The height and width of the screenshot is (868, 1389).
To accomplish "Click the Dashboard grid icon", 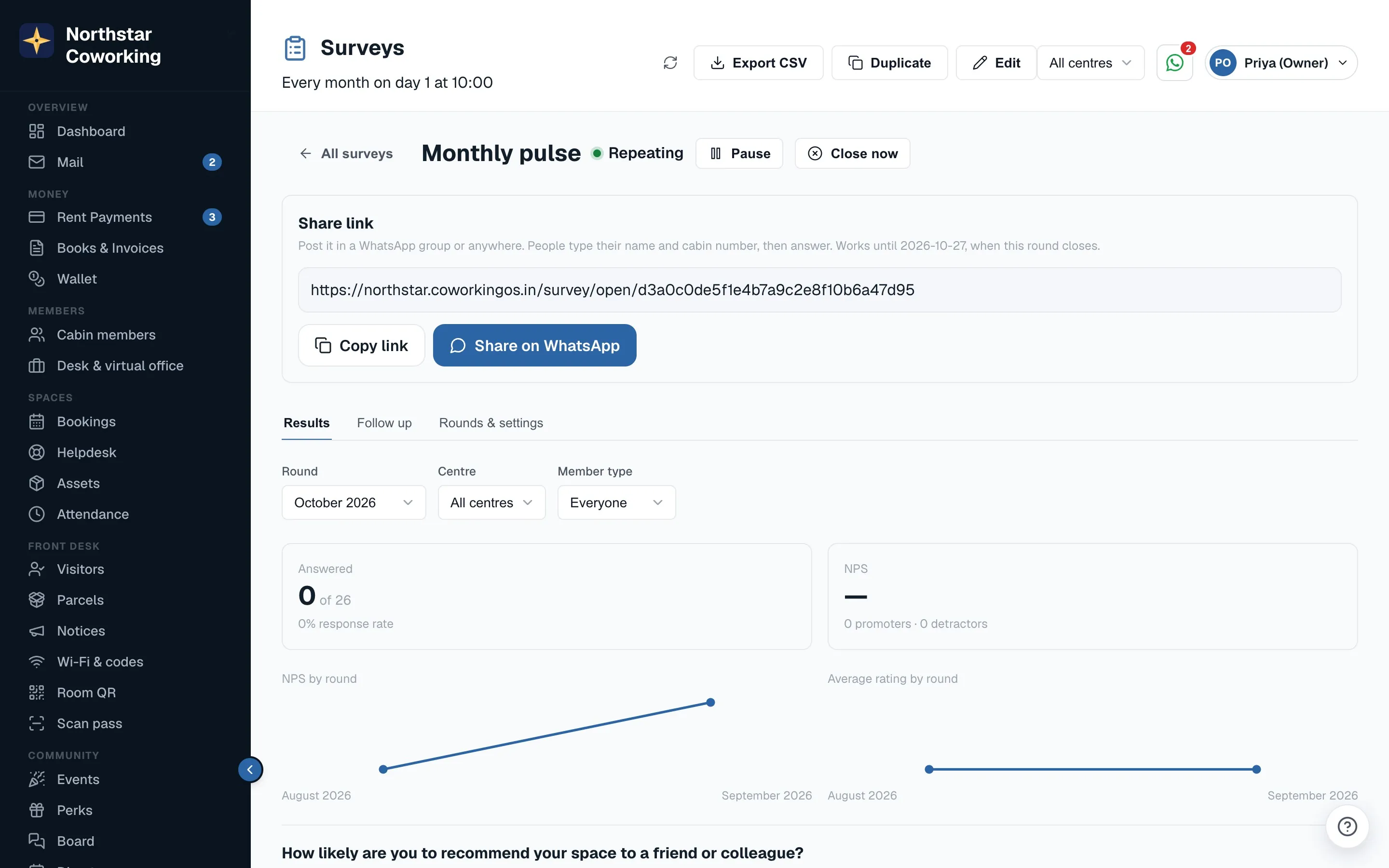I will point(37,132).
